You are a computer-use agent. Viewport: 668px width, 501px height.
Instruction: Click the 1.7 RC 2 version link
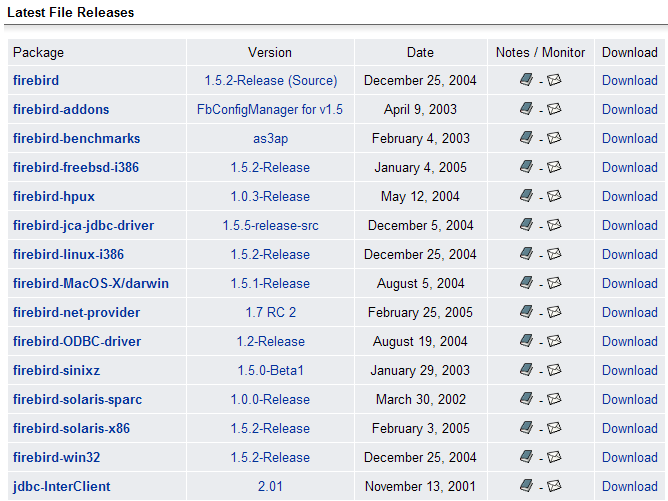(x=270, y=312)
